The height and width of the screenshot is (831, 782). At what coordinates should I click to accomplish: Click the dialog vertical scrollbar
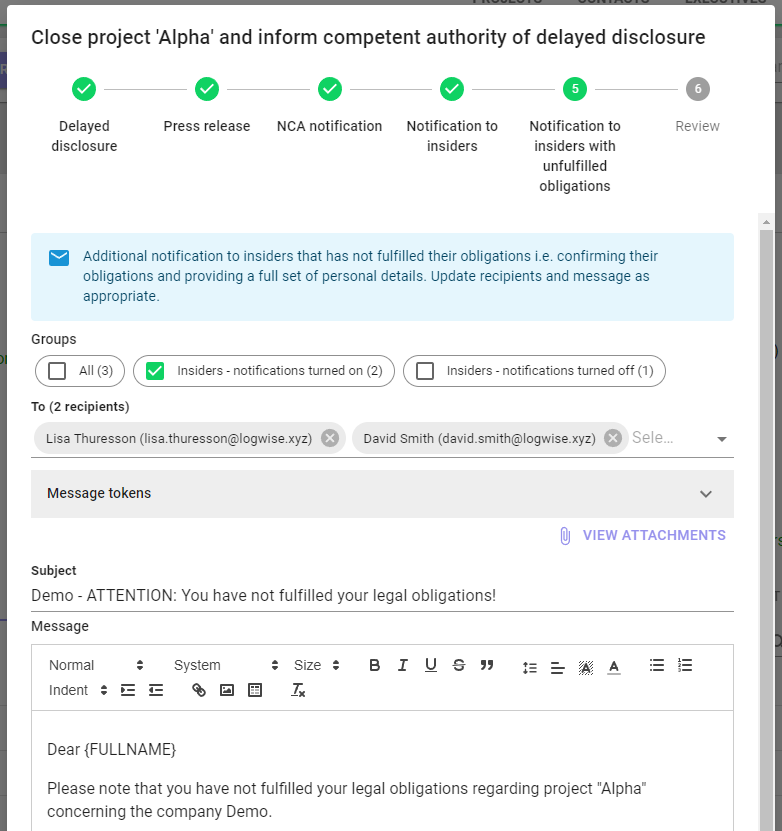coord(766,530)
